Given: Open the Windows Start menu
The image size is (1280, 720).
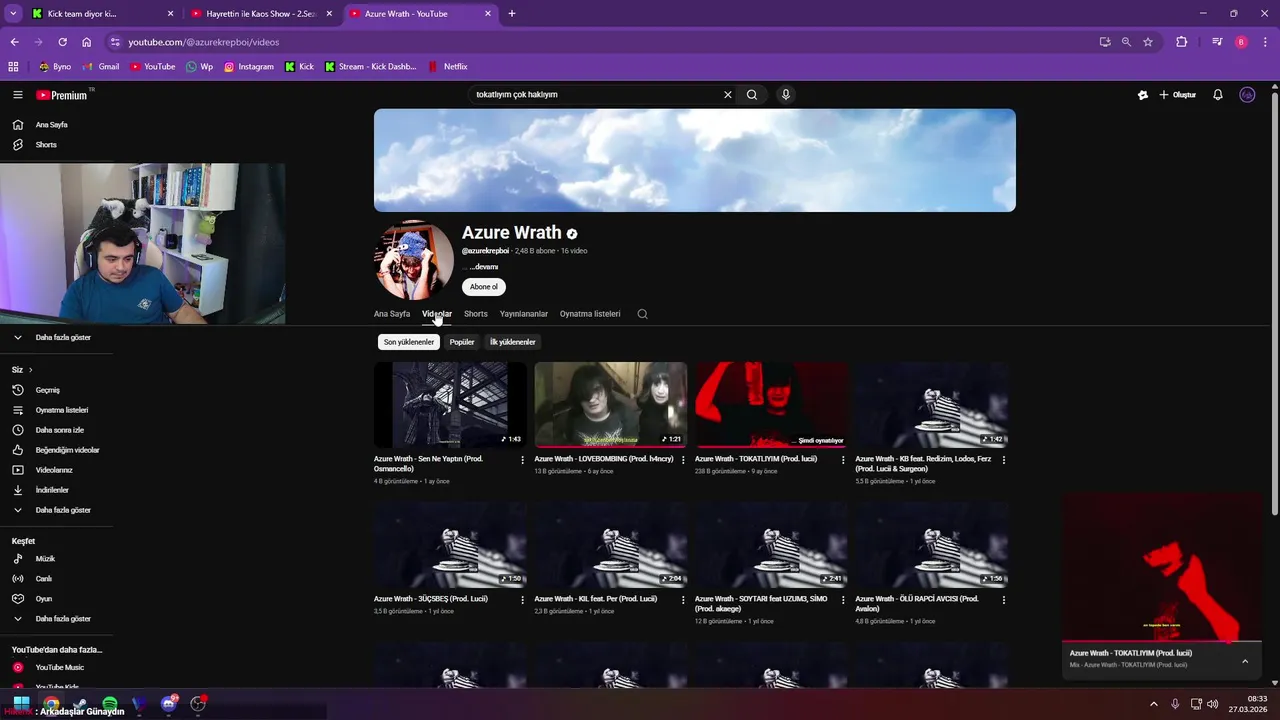Looking at the screenshot, I should click(x=21, y=704).
